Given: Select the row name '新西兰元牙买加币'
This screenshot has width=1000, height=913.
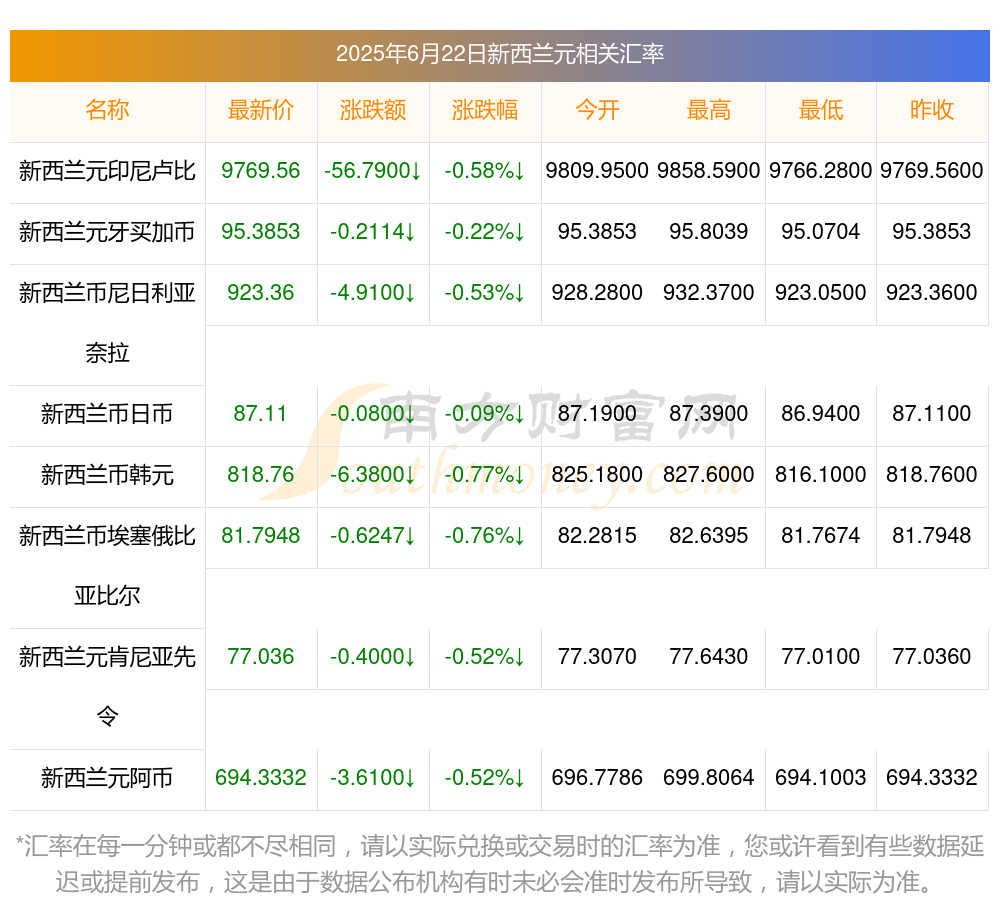Looking at the screenshot, I should pos(107,232).
